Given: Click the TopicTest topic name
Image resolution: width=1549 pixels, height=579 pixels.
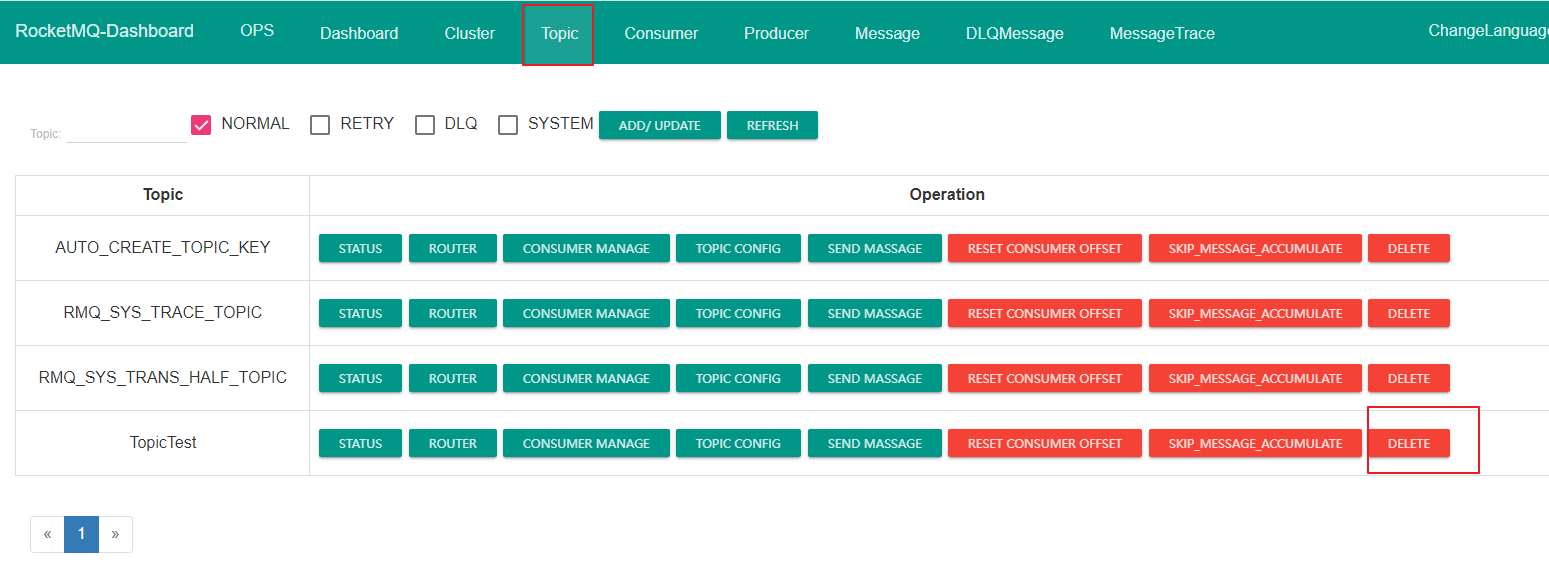Looking at the screenshot, I should pyautogui.click(x=163, y=442).
